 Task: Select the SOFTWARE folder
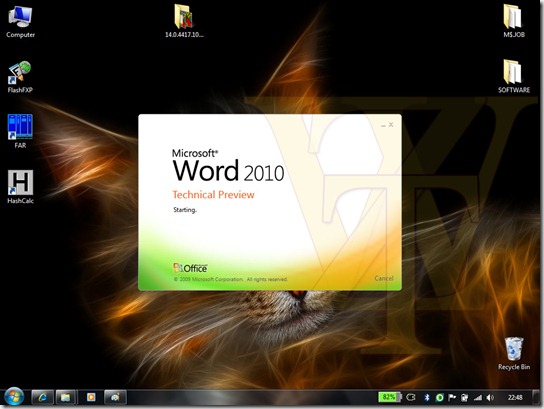(x=514, y=76)
